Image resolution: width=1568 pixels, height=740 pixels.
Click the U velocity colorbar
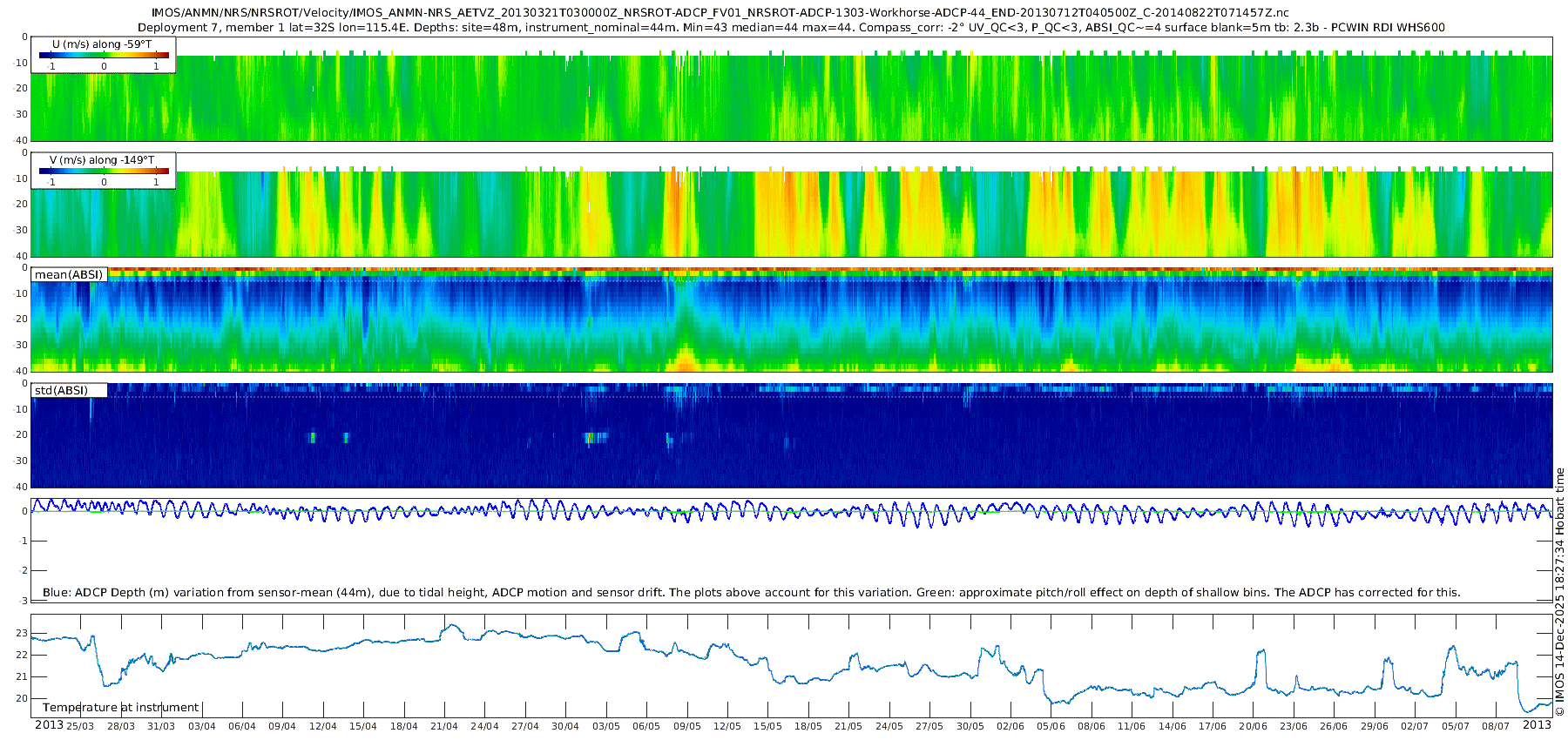[x=104, y=55]
